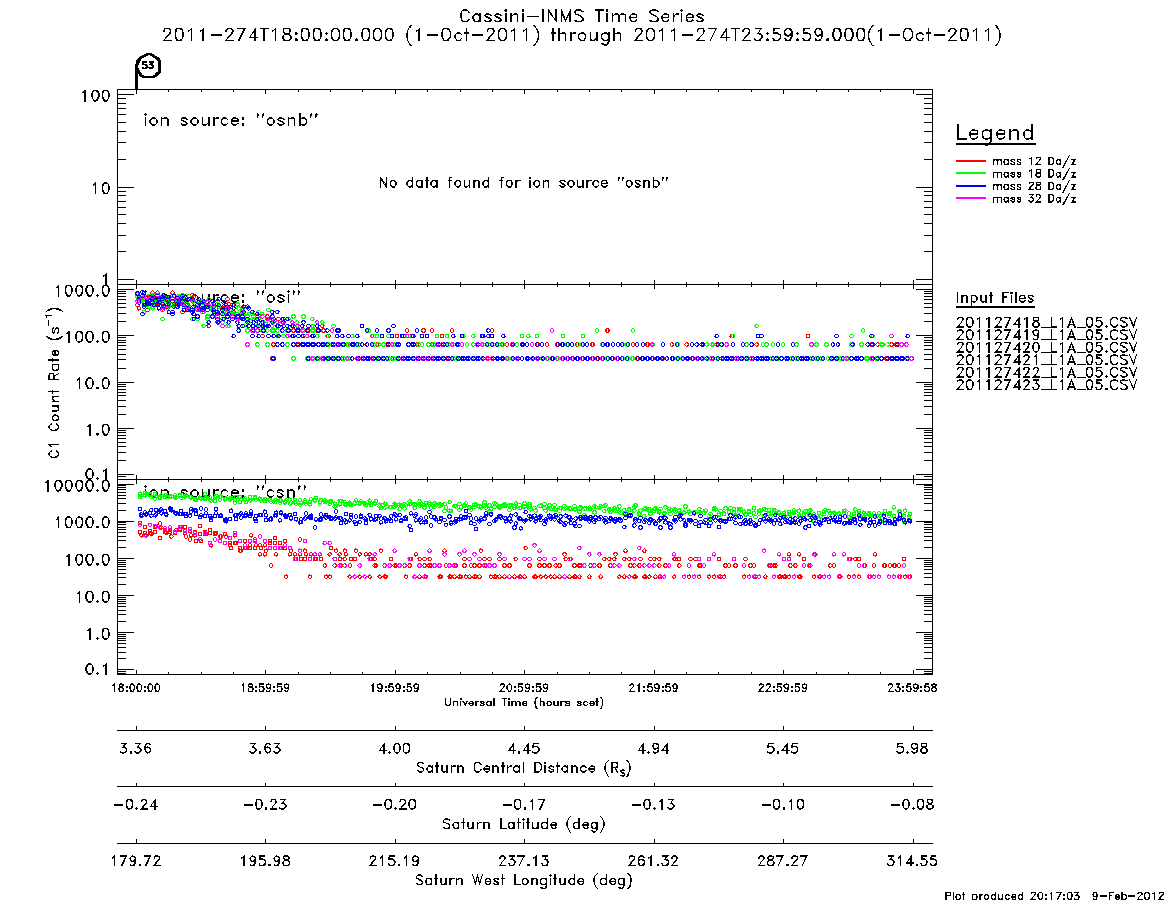Click the date range subtitle starting 2011-274T18:00:00.000
Image resolution: width=1165 pixels, height=900 pixels.
click(x=582, y=35)
